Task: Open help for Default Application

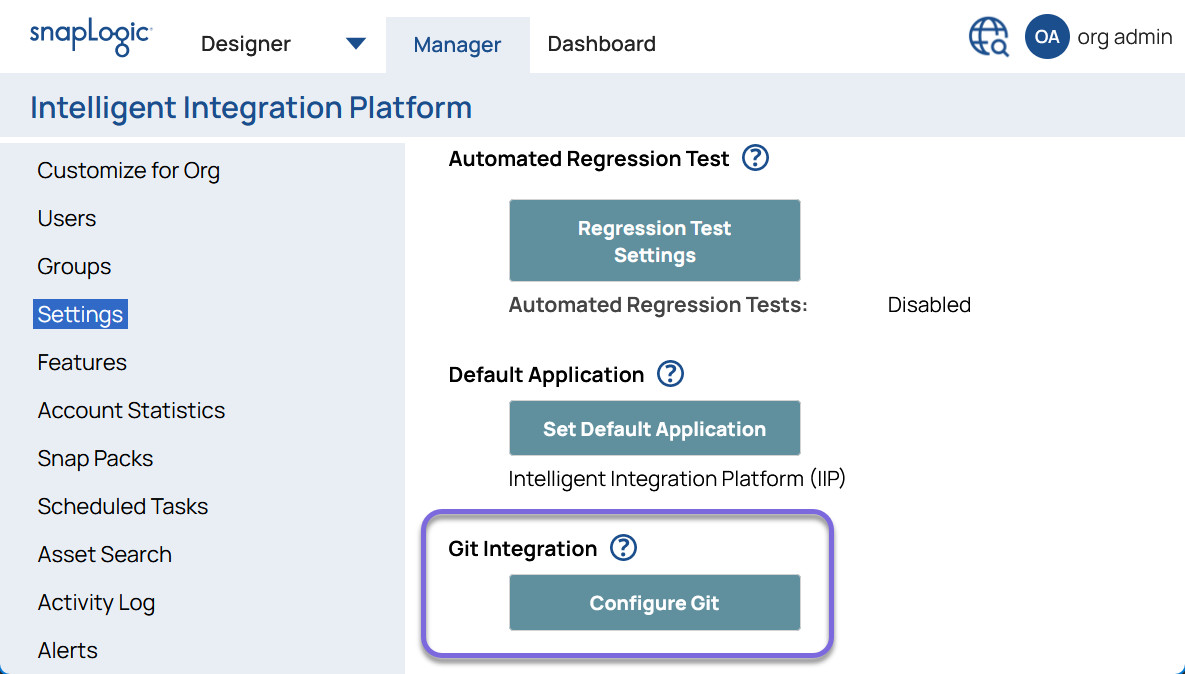Action: pyautogui.click(x=671, y=374)
